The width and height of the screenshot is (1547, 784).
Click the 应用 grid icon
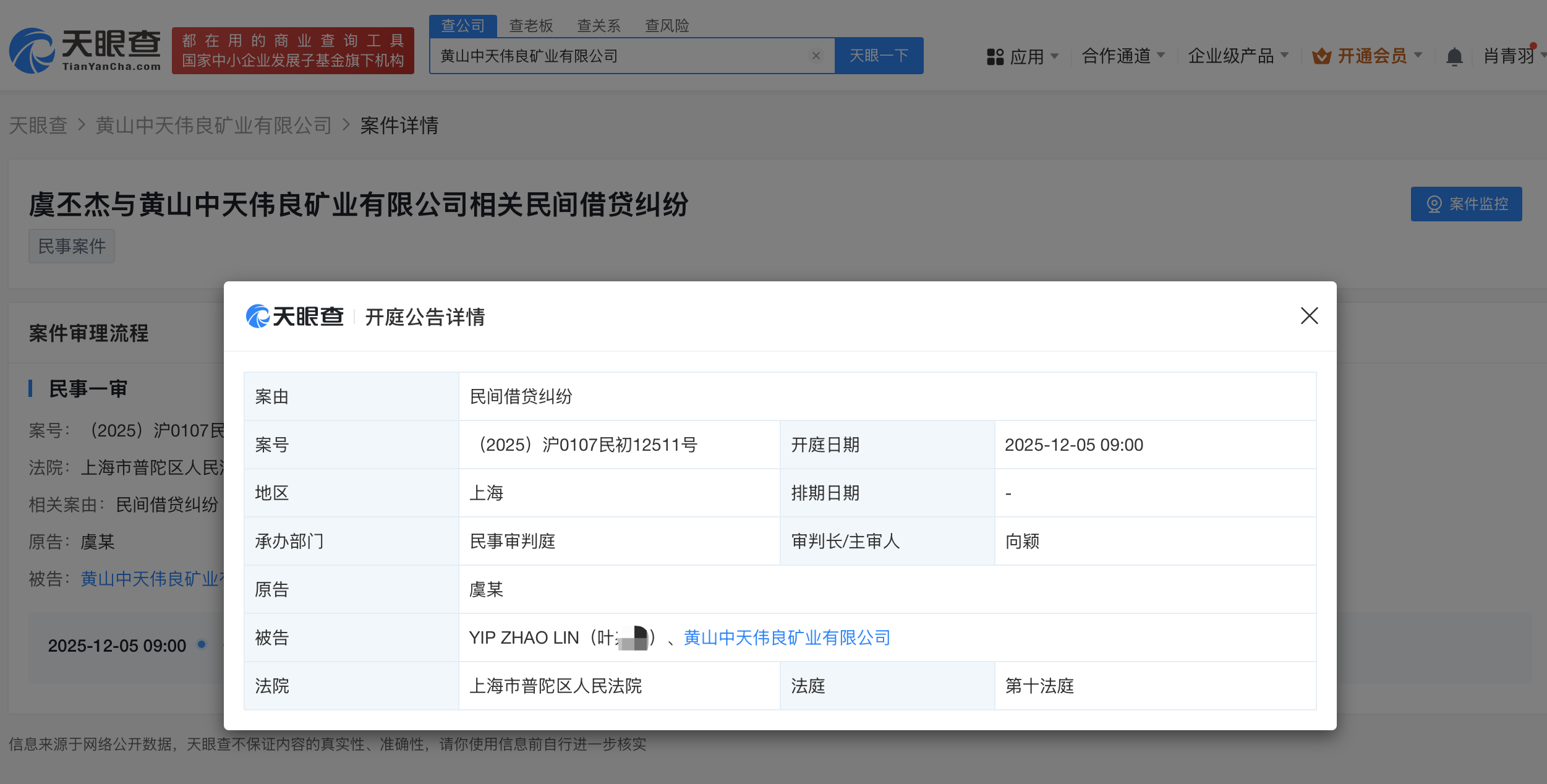[x=995, y=57]
